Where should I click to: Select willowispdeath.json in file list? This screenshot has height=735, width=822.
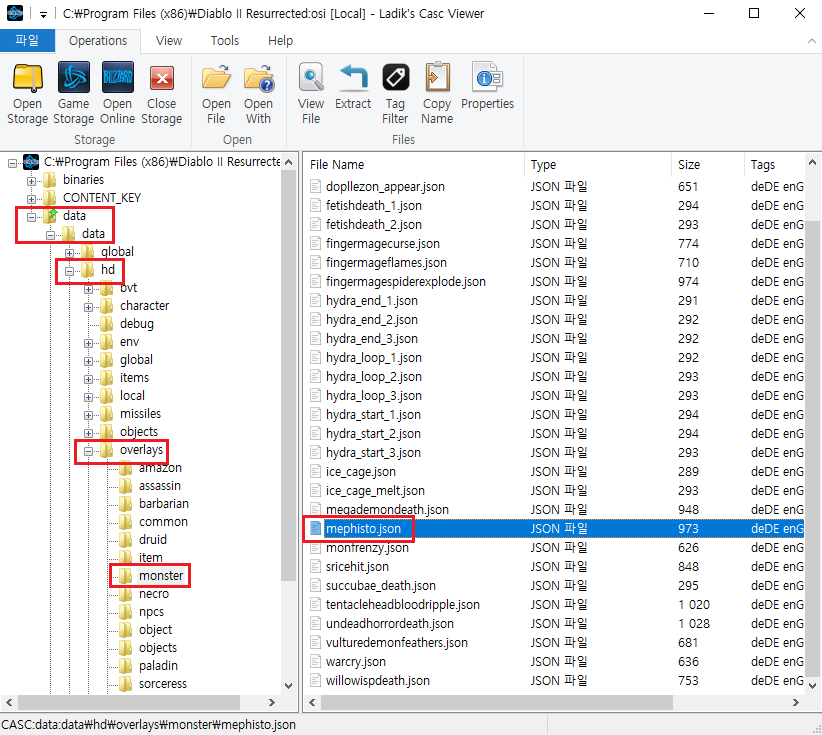tap(377, 680)
